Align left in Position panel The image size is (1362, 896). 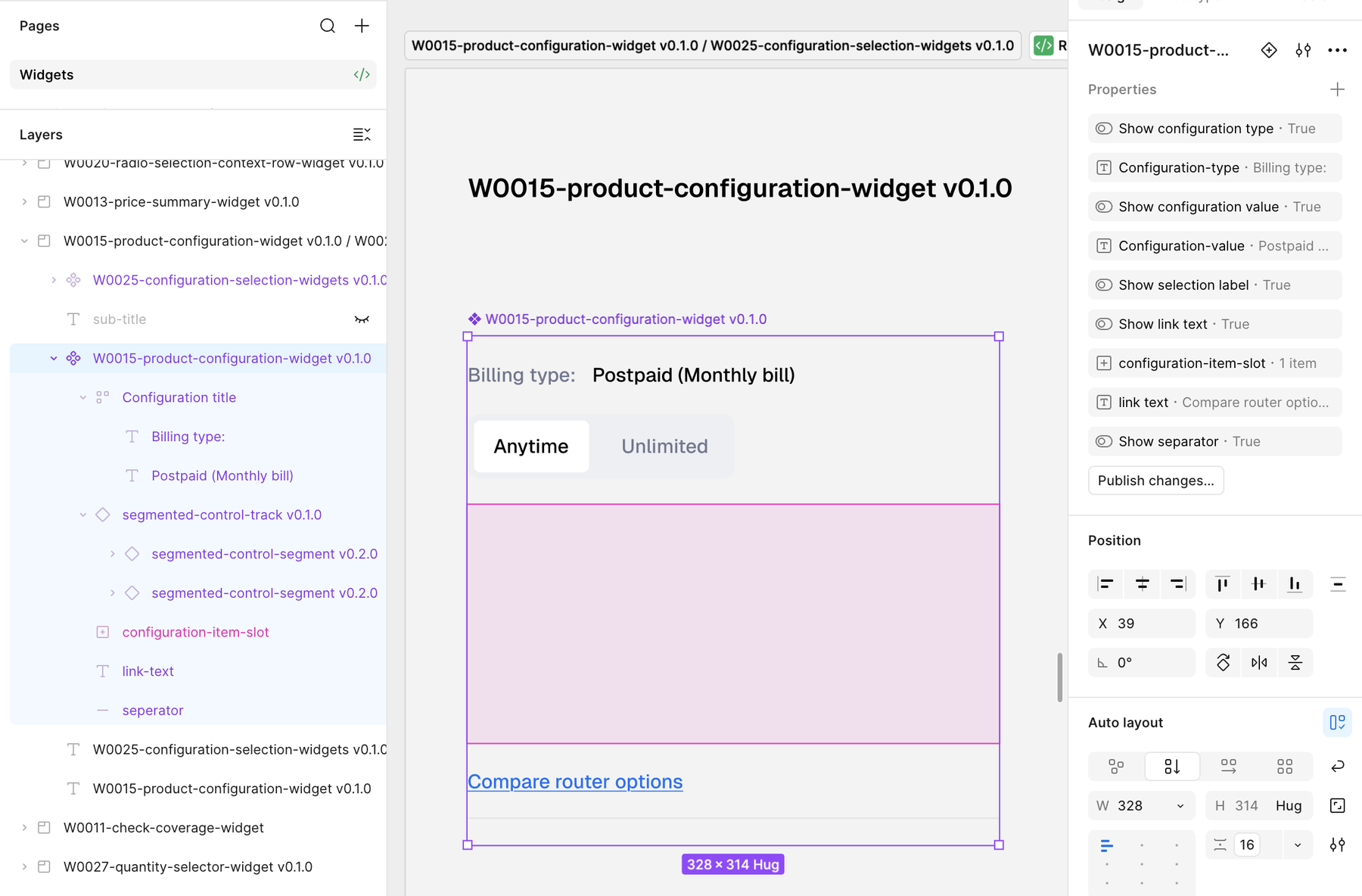1106,583
